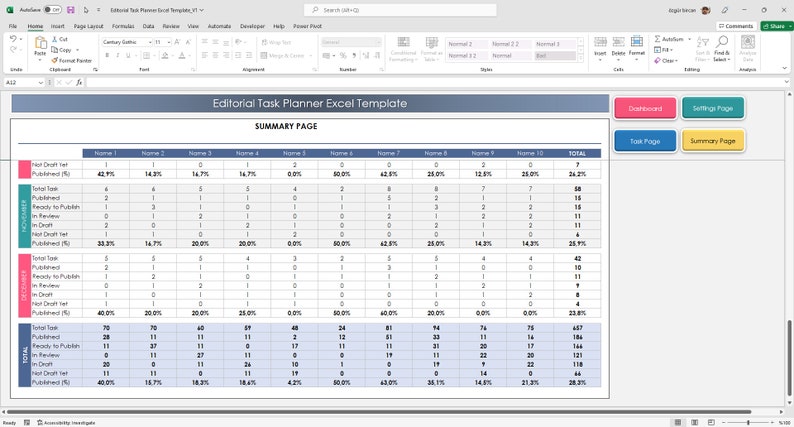
Task: Click the Save icon in title bar
Action: 71,10
